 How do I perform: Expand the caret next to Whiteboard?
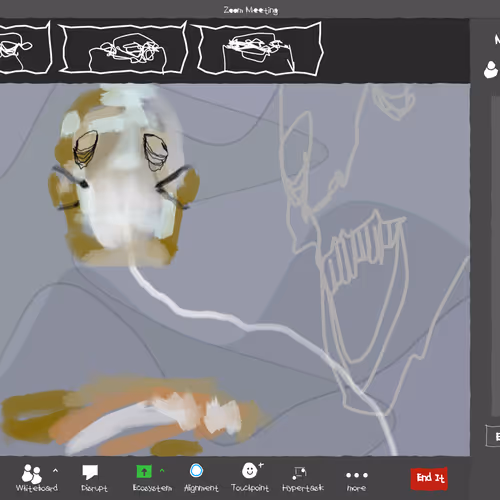(55, 470)
